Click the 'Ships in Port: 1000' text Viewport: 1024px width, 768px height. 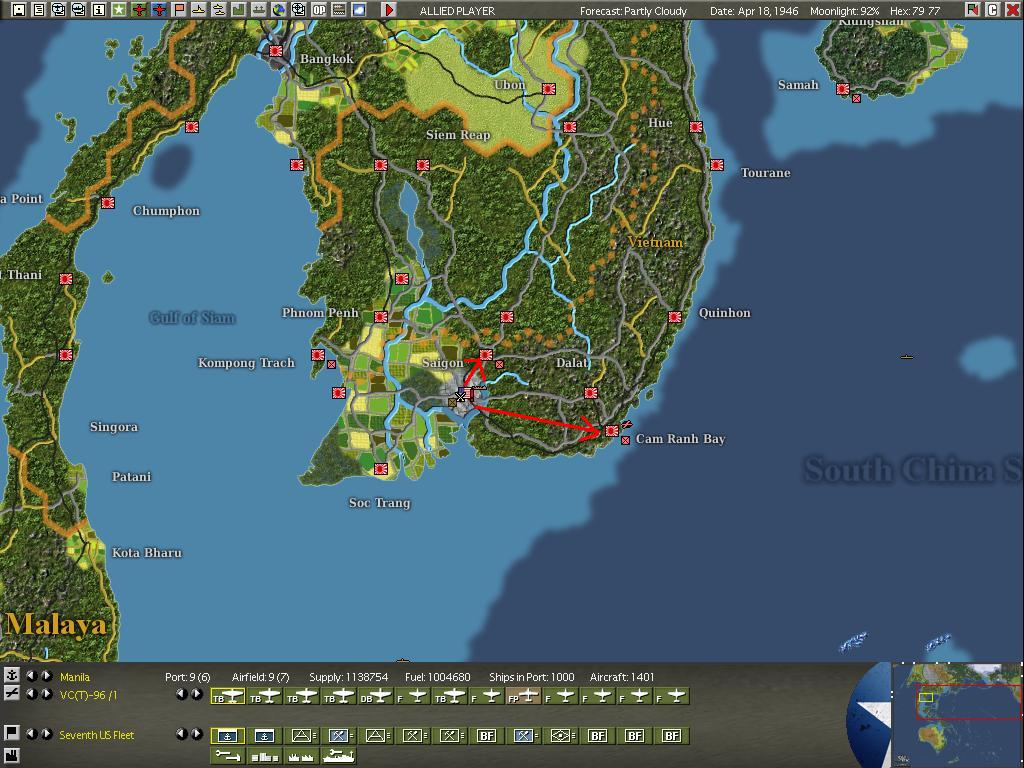click(532, 677)
